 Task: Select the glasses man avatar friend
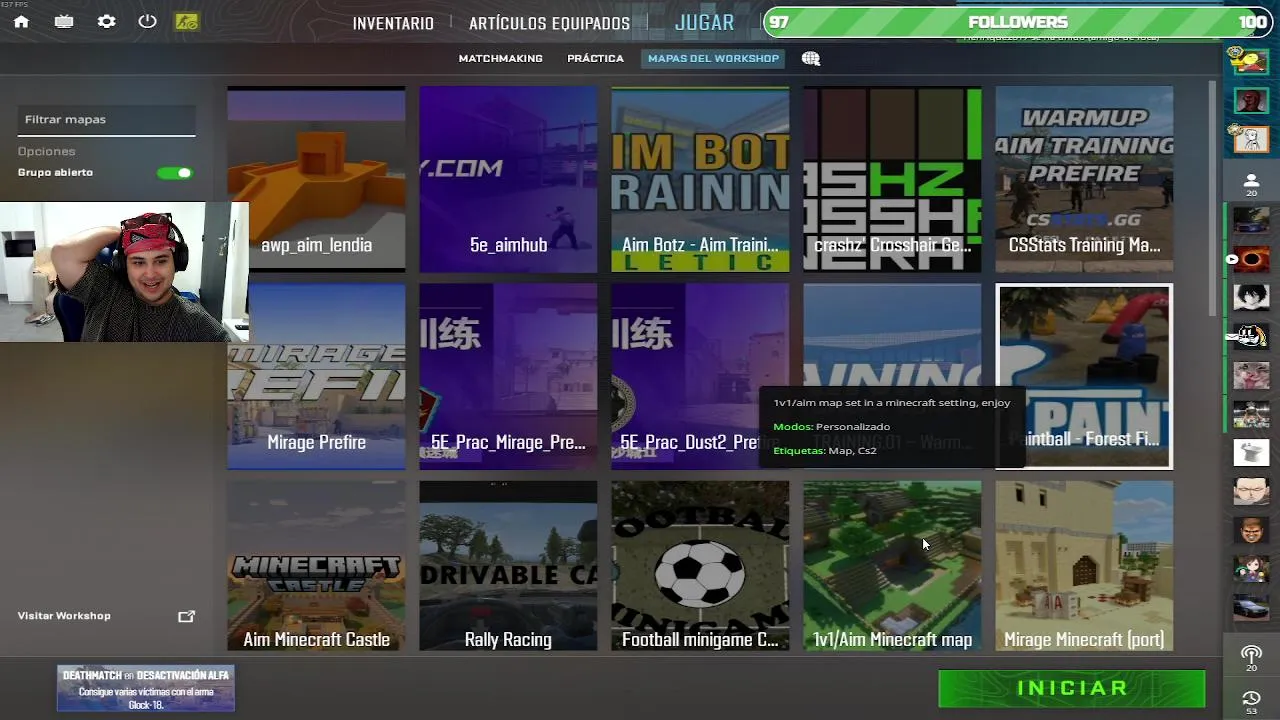1251,491
